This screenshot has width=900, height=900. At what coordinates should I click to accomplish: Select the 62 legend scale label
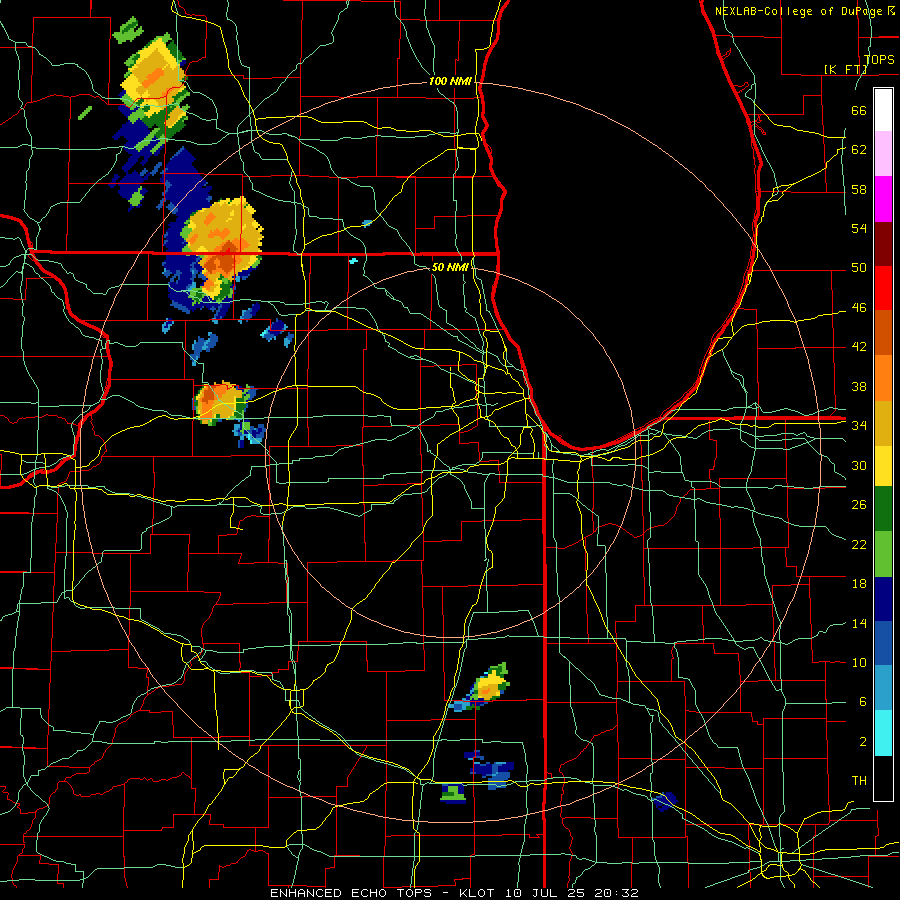pyautogui.click(x=859, y=149)
